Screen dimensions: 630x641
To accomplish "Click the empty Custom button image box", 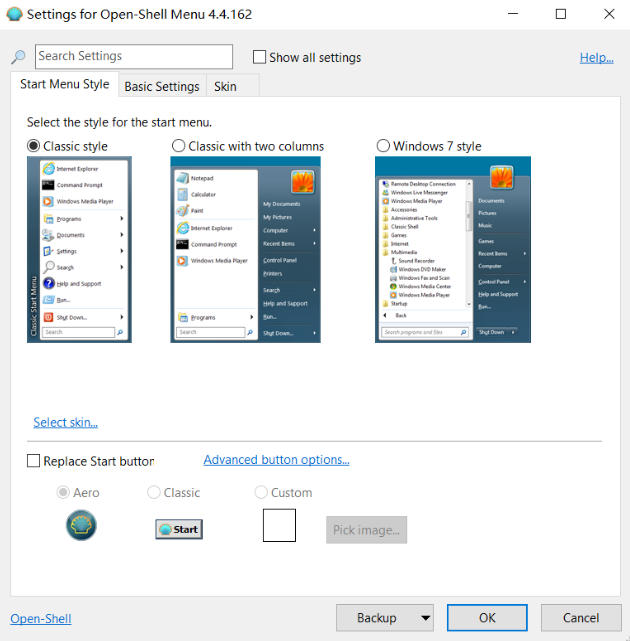I will pos(279,525).
